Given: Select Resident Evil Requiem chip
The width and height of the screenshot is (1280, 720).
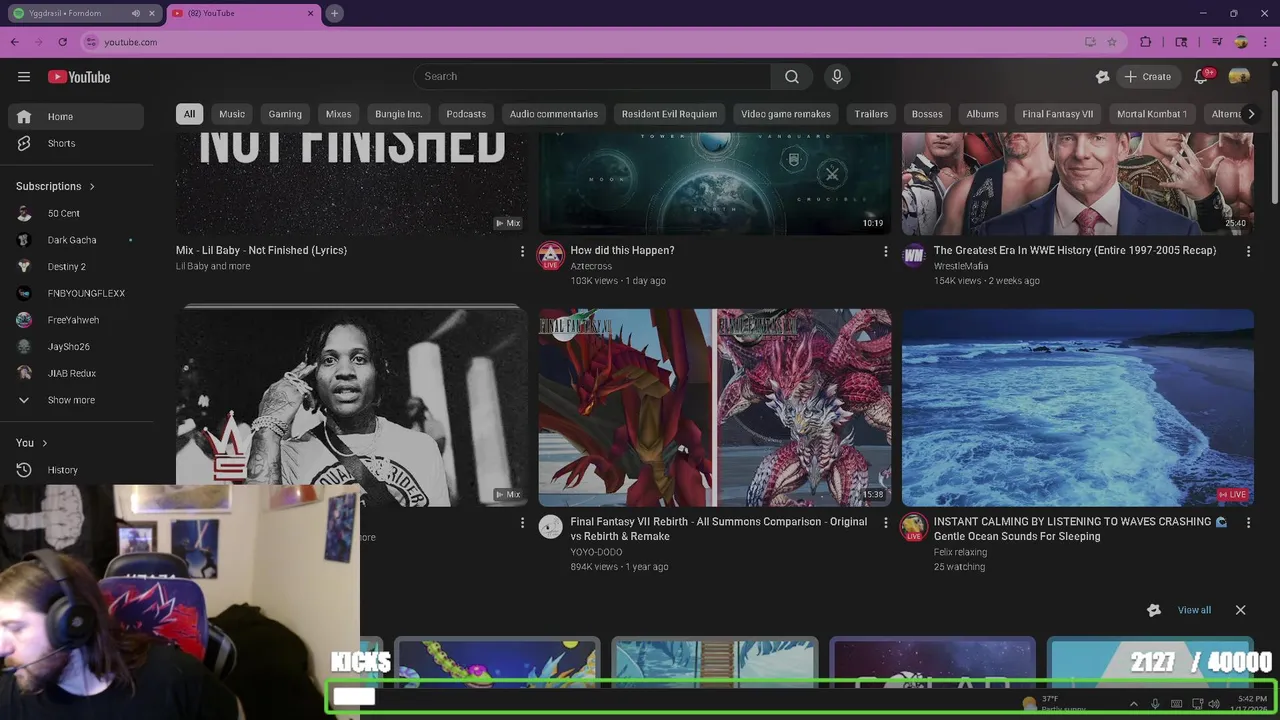Looking at the screenshot, I should coord(669,114).
